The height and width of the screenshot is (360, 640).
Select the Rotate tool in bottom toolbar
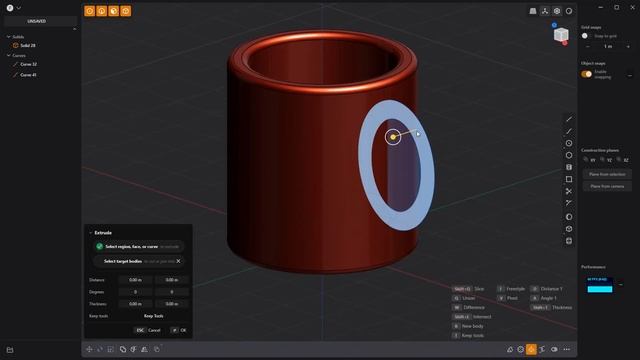pyautogui.click(x=100, y=349)
